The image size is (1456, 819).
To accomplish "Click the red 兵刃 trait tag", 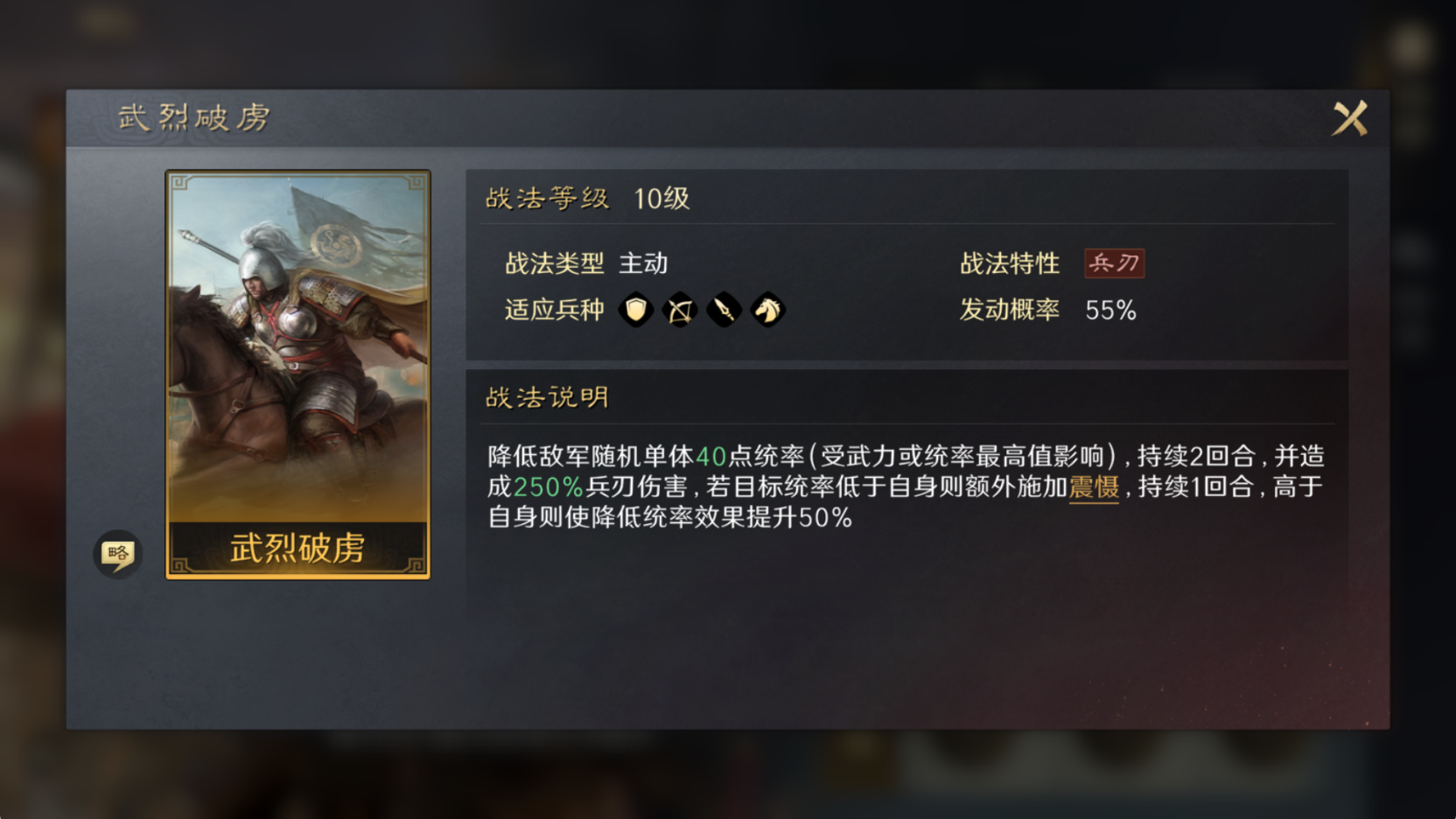I will coord(1114,263).
